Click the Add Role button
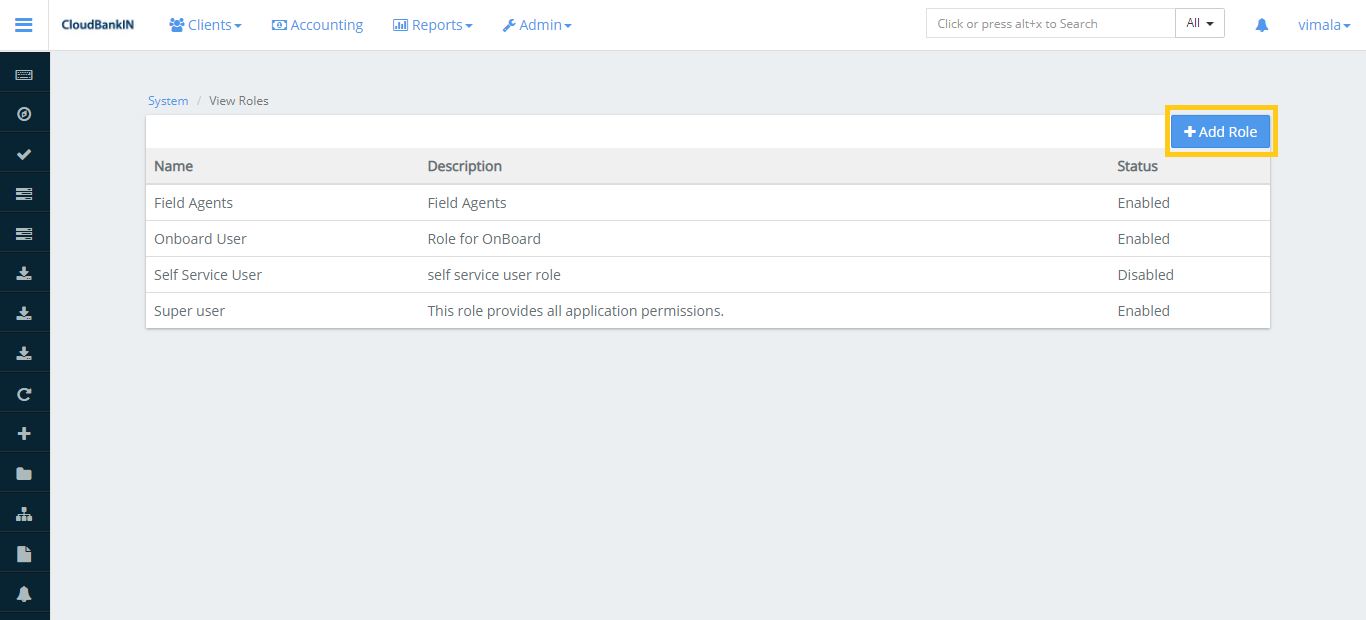 pos(1220,132)
